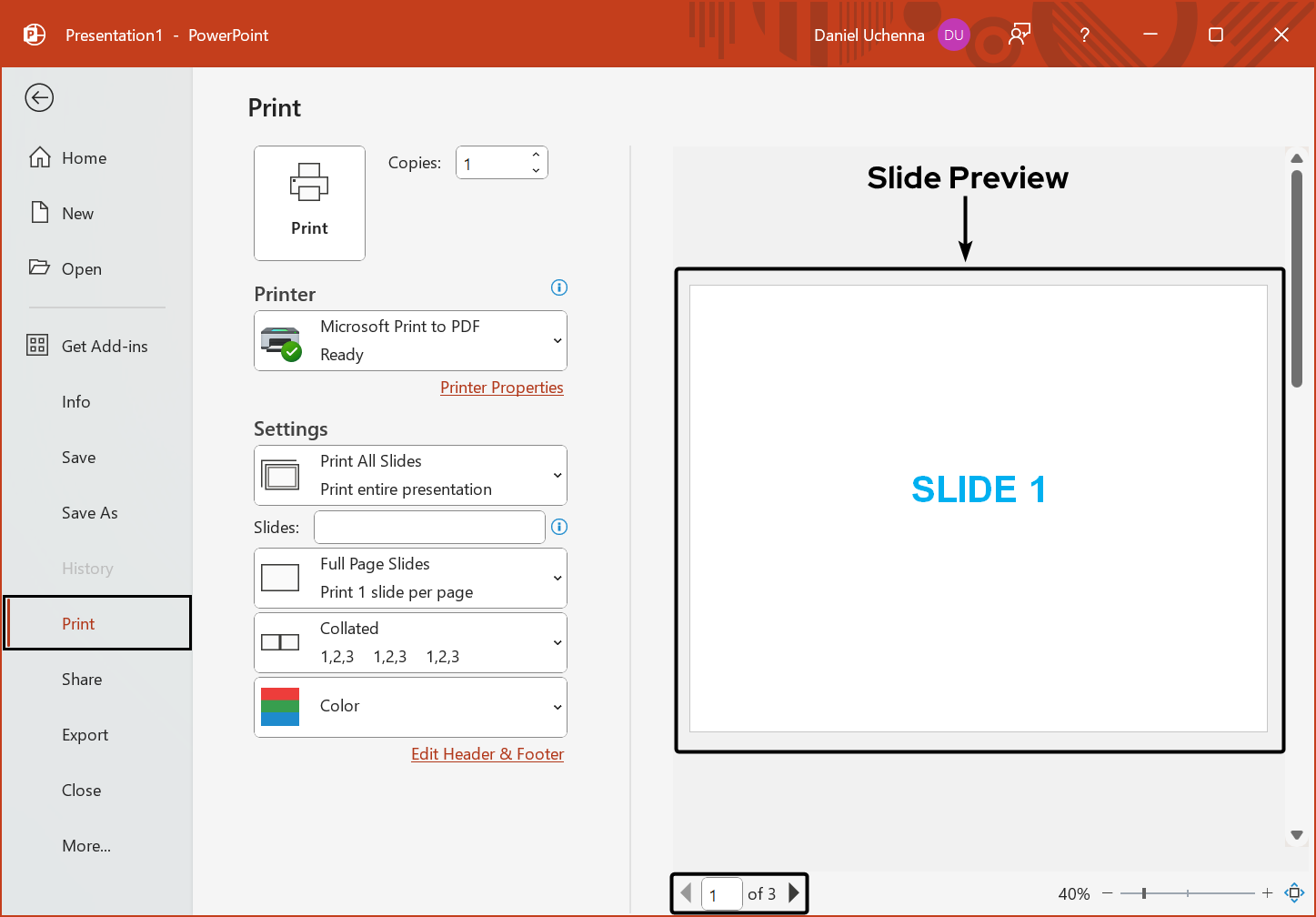The image size is (1316, 917).
Task: Click the Slides range input field
Action: [429, 527]
